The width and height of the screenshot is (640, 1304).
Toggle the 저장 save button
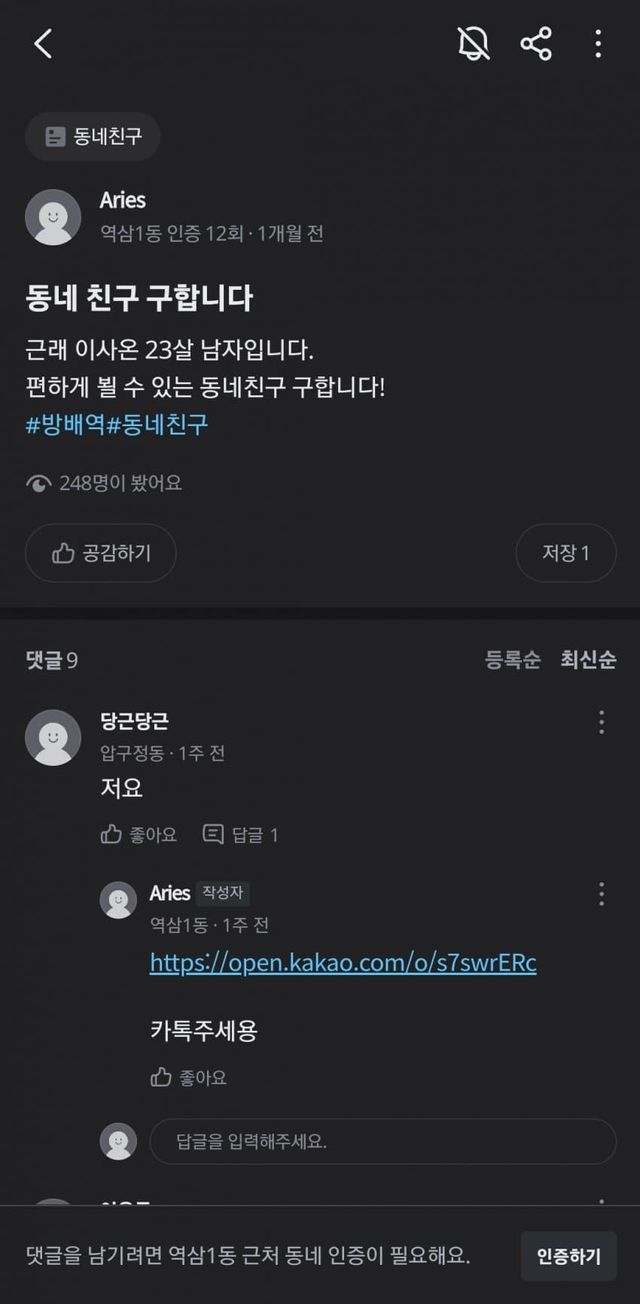(x=565, y=552)
